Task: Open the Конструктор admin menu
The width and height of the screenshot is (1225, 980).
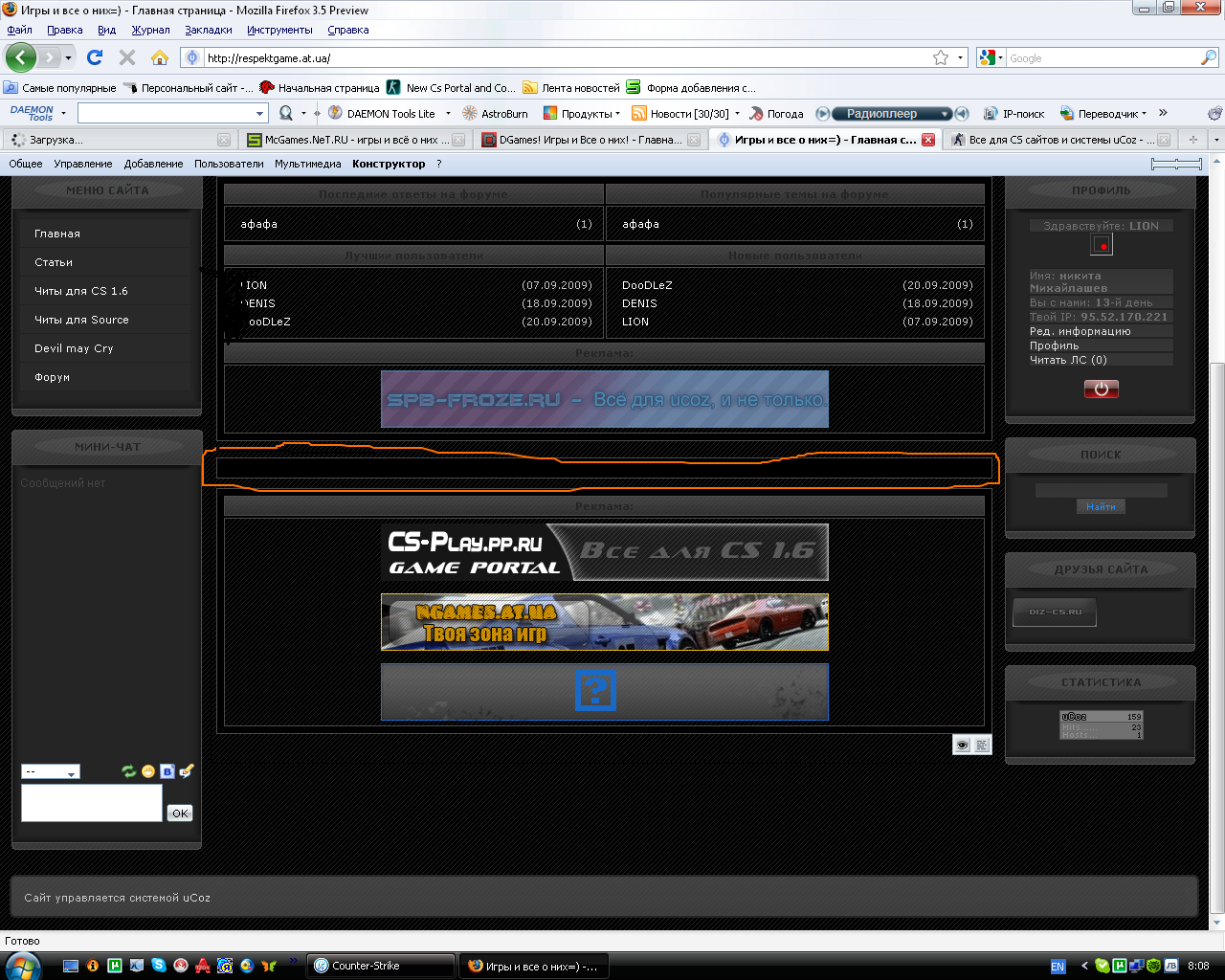Action: (389, 164)
